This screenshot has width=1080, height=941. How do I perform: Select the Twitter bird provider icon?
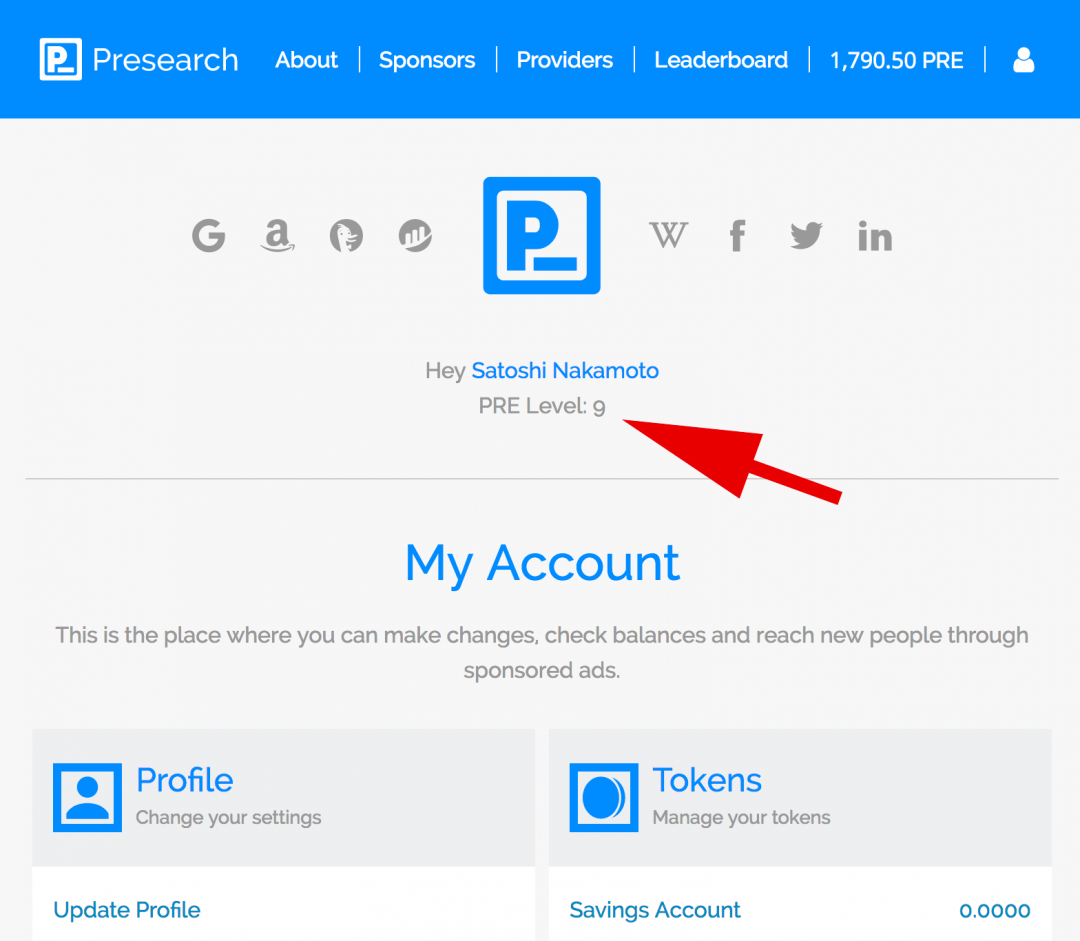coord(806,236)
